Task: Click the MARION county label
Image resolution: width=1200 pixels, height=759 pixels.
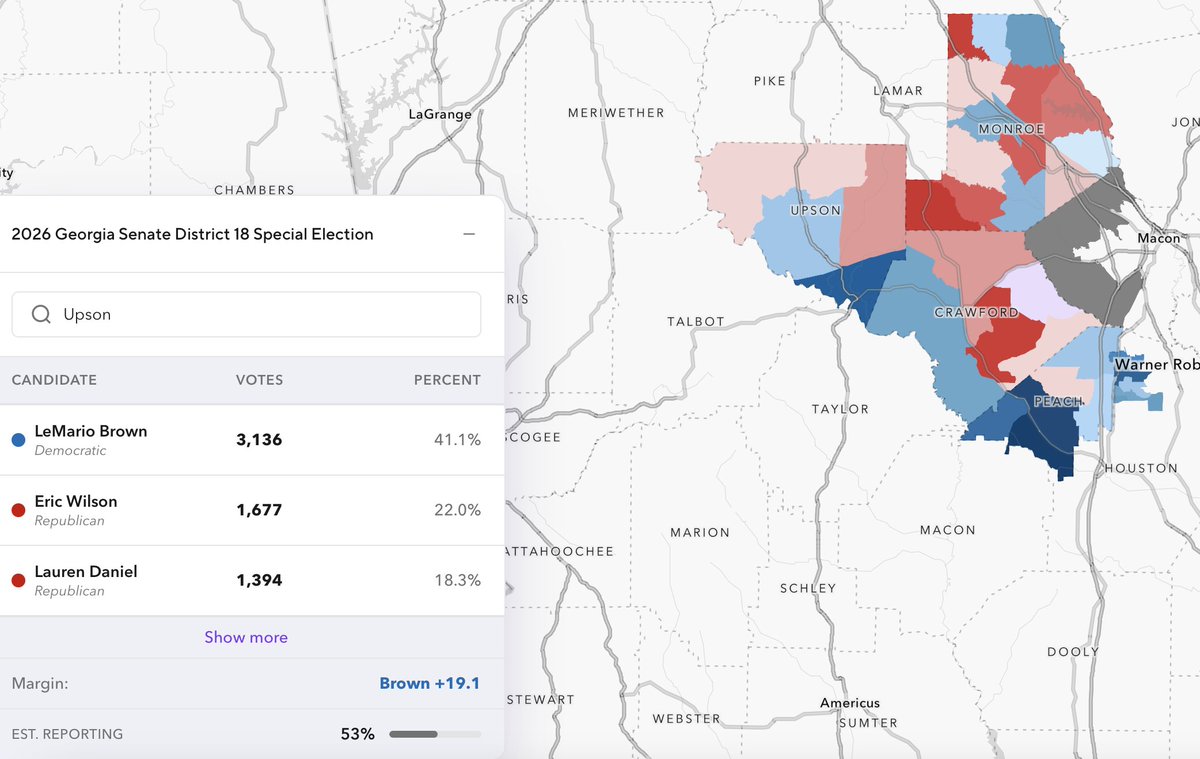Action: click(700, 532)
